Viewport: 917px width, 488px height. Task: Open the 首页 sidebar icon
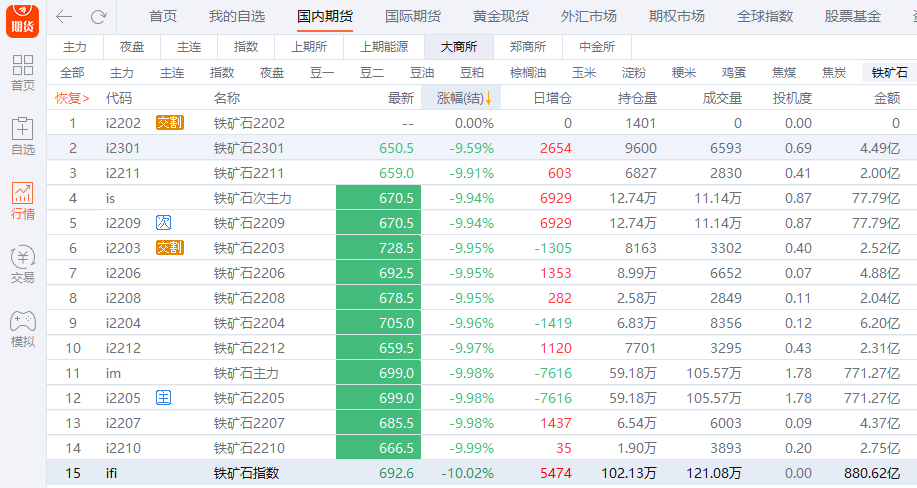pyautogui.click(x=22, y=73)
